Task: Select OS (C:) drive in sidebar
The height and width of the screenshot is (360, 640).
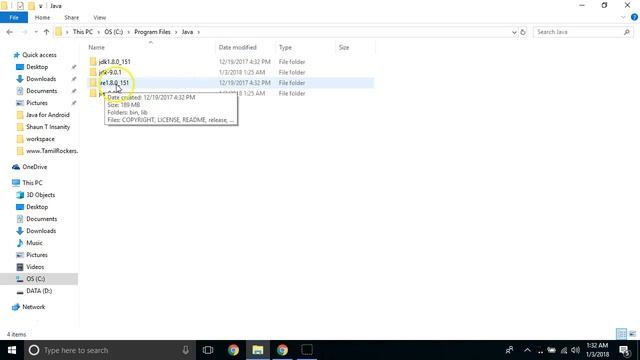Action: [x=36, y=279]
